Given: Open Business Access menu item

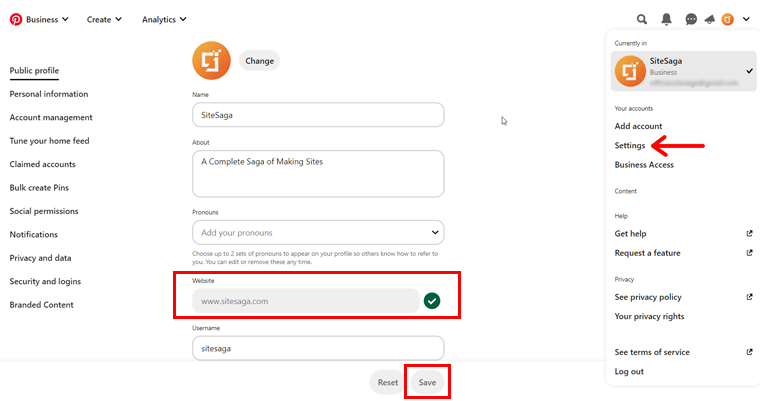Looking at the screenshot, I should click(644, 164).
